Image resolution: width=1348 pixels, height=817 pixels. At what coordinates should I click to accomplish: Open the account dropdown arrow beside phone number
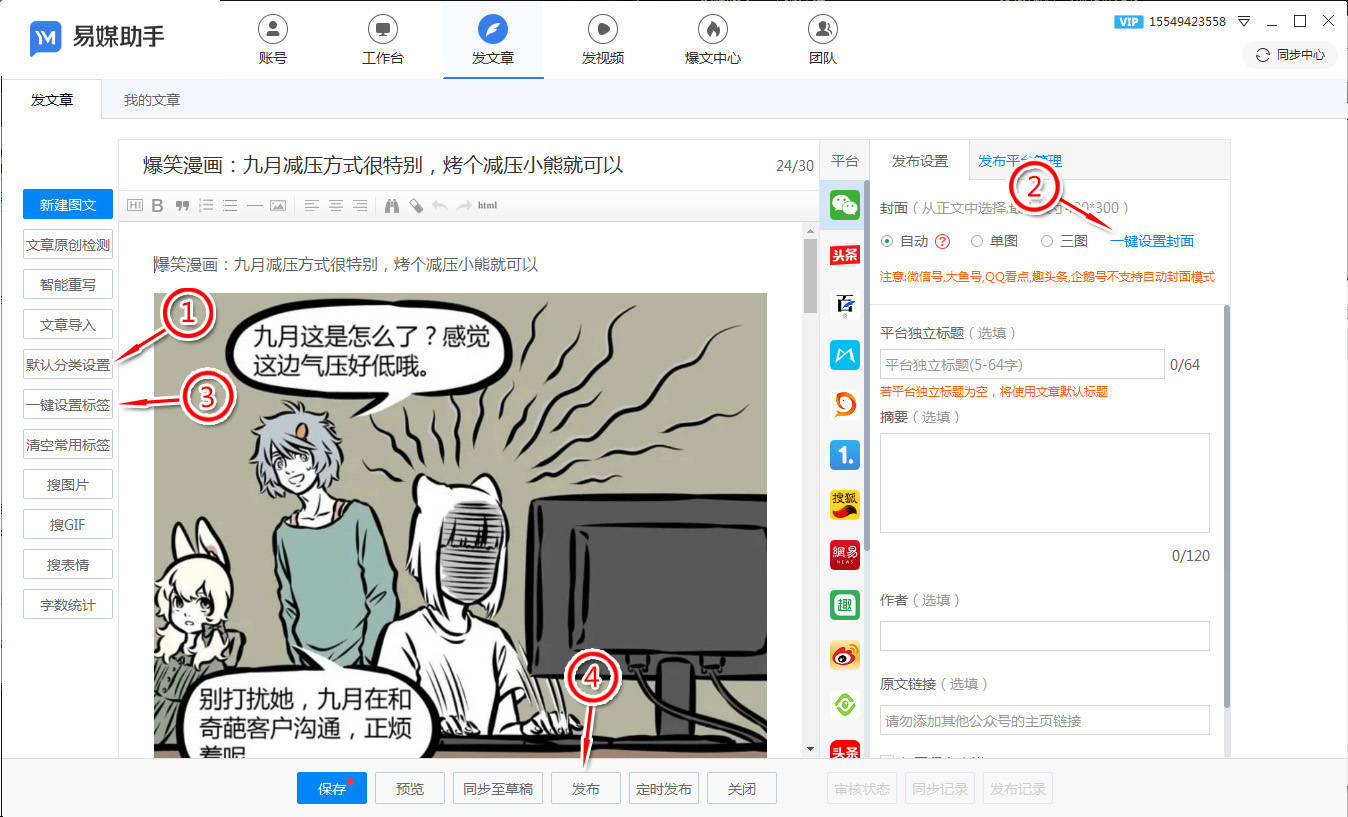coord(1244,21)
